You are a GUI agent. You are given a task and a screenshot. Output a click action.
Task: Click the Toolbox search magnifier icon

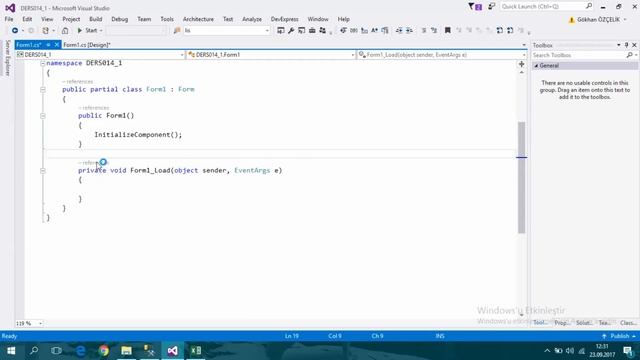pyautogui.click(x=629, y=55)
